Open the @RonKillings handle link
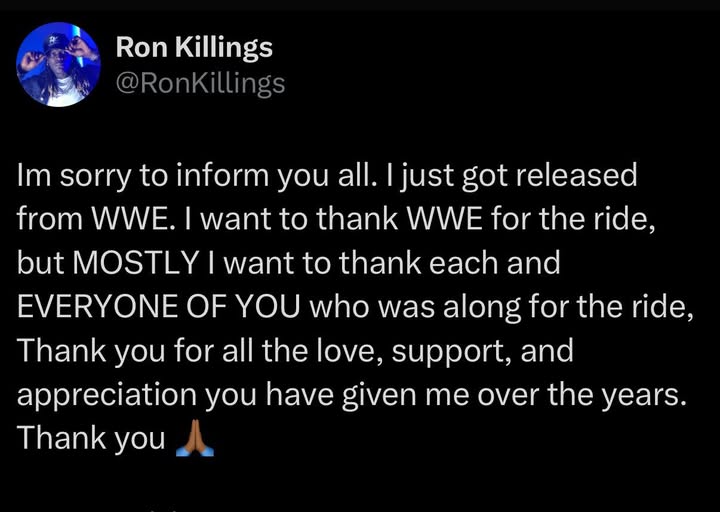Image resolution: width=720 pixels, height=512 pixels. point(200,83)
